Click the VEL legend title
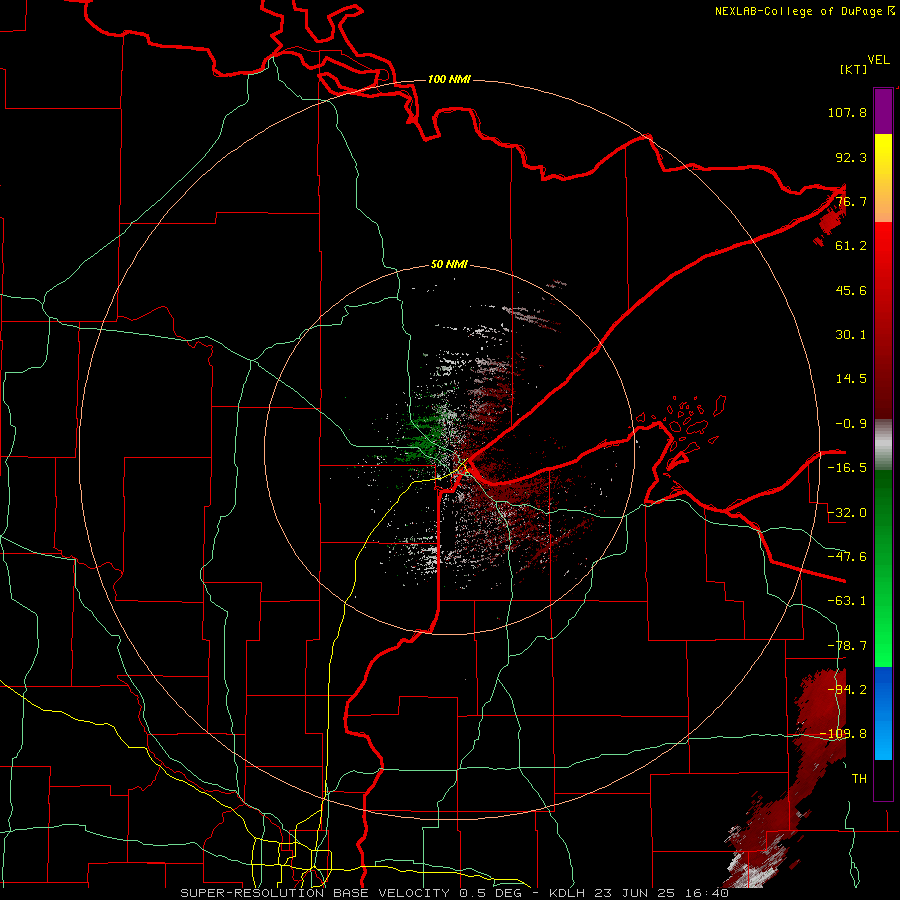The image size is (900, 900). (x=878, y=60)
